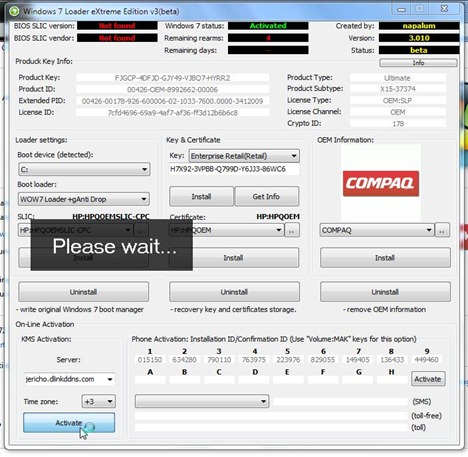Image resolution: width=468 pixels, height=457 pixels.
Task: Click browse button beside COMPAQ dropdown
Action: [x=442, y=230]
